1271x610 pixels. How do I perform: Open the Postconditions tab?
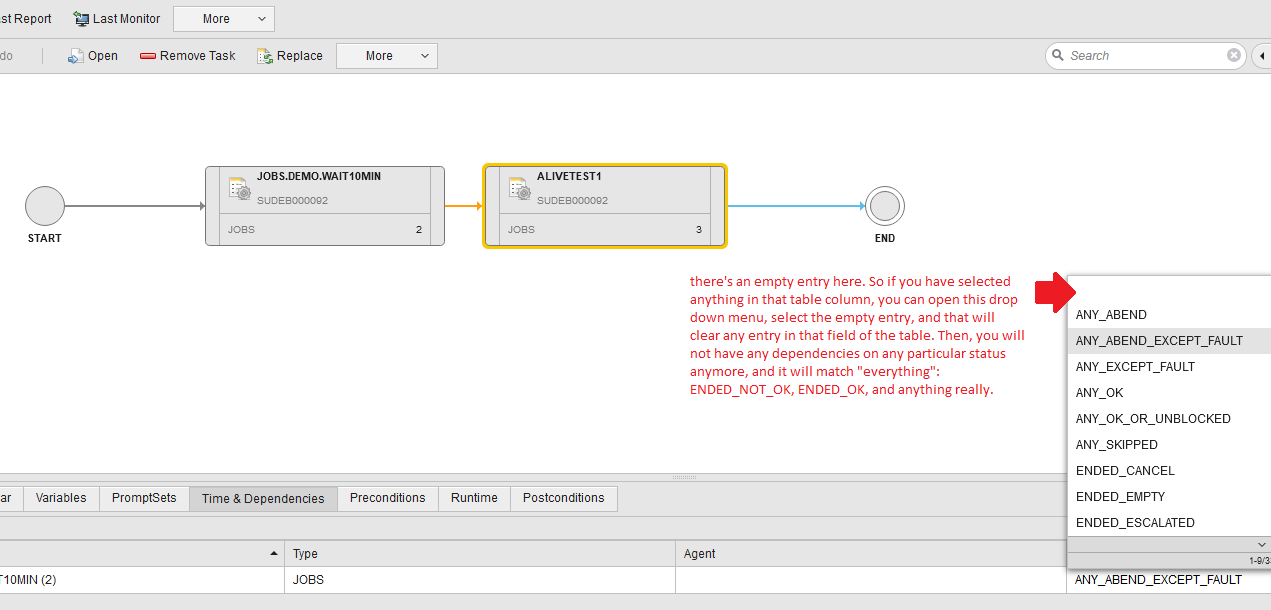click(563, 497)
